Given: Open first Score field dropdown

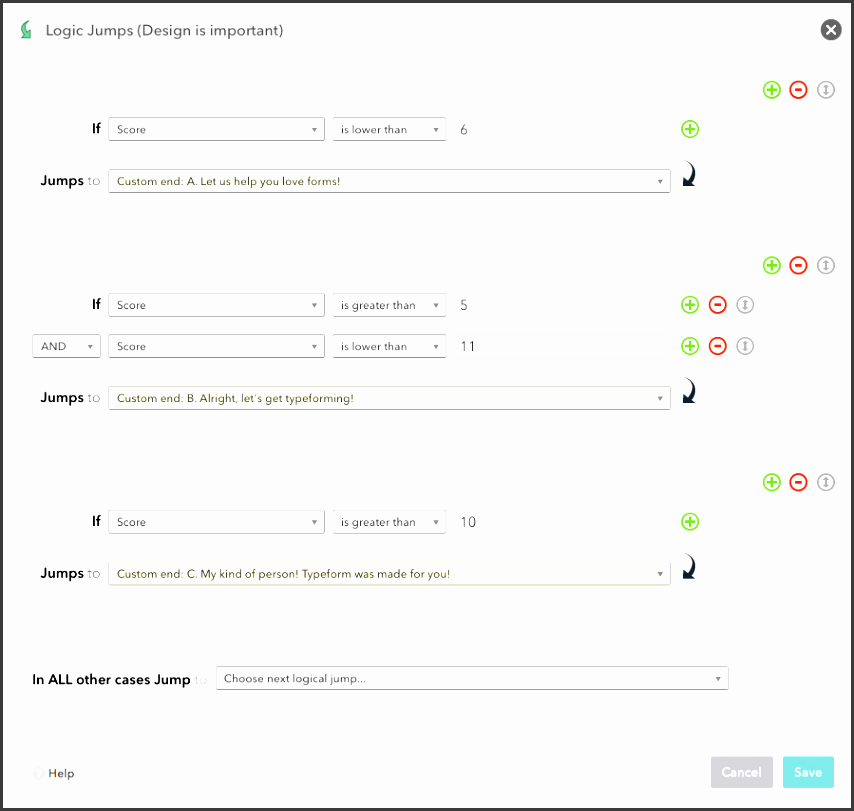Looking at the screenshot, I should tap(216, 129).
